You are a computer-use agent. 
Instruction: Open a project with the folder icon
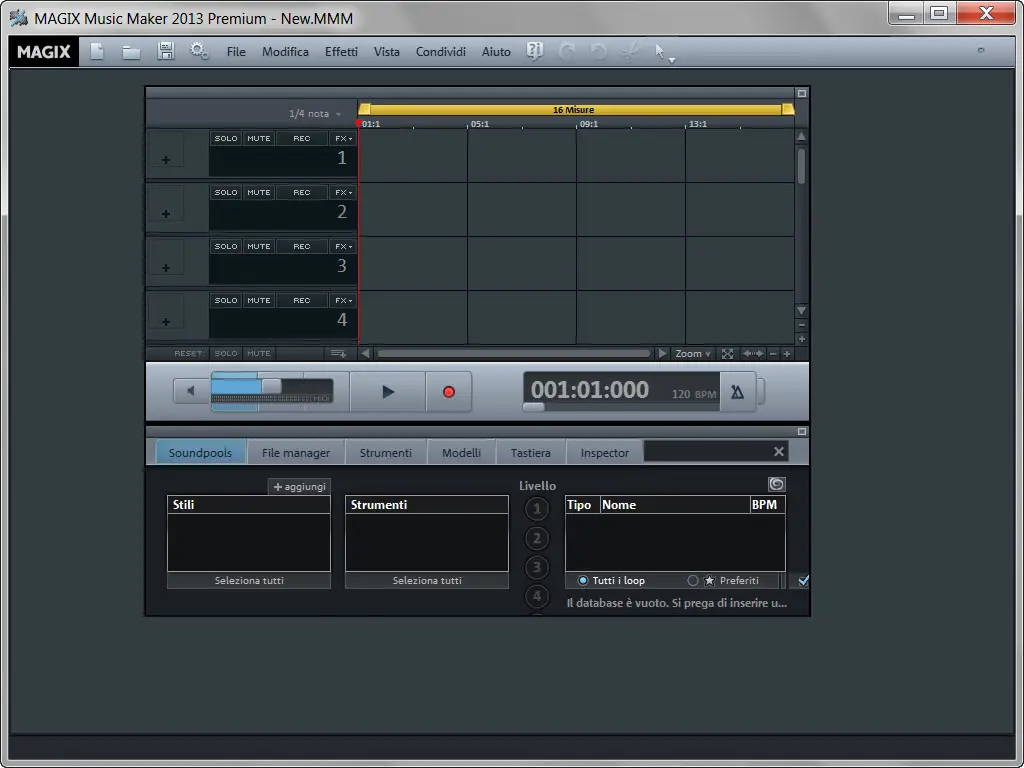131,52
